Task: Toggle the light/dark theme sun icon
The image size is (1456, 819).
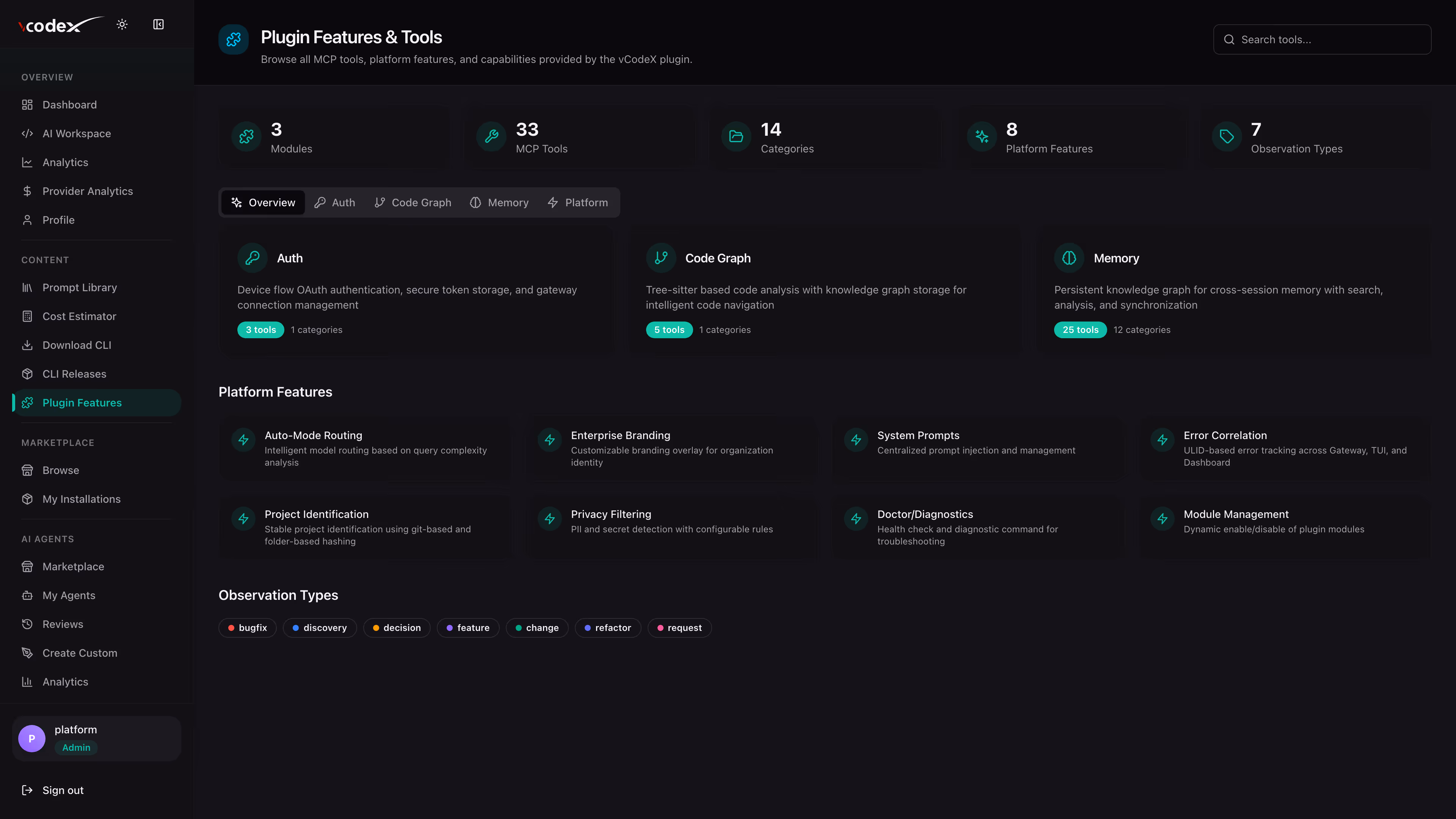Action: [122, 24]
